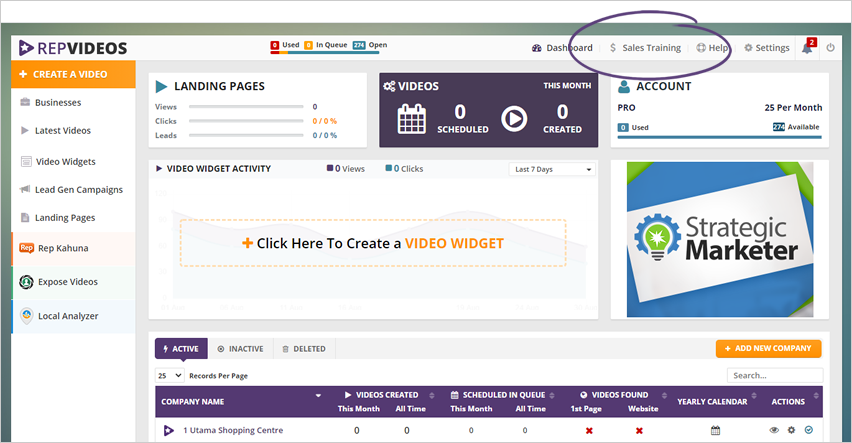Click the gear settings icon in Actions column
This screenshot has width=852, height=443.
click(791, 430)
